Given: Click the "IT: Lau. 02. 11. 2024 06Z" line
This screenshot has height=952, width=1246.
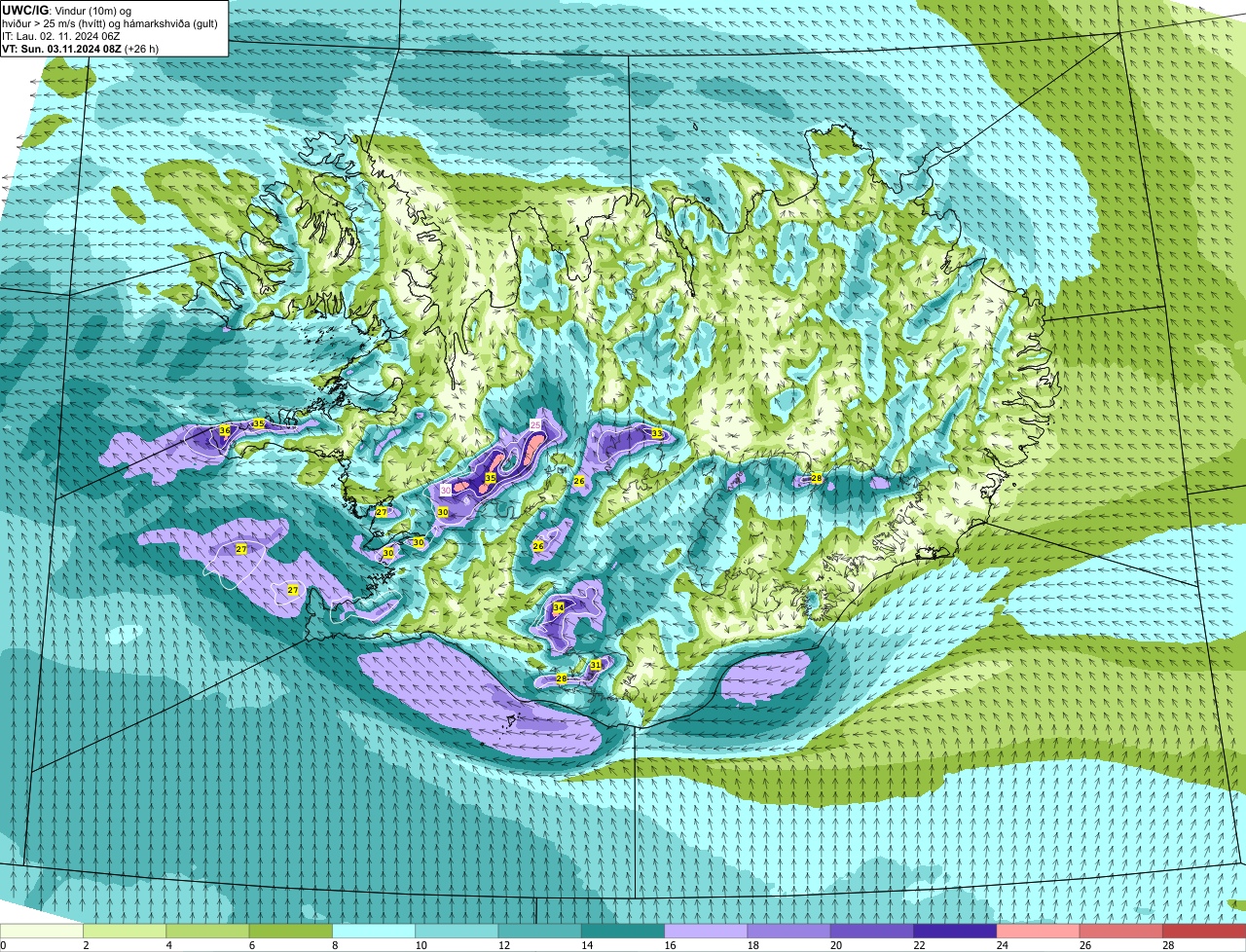Looking at the screenshot, I should pos(61,35).
